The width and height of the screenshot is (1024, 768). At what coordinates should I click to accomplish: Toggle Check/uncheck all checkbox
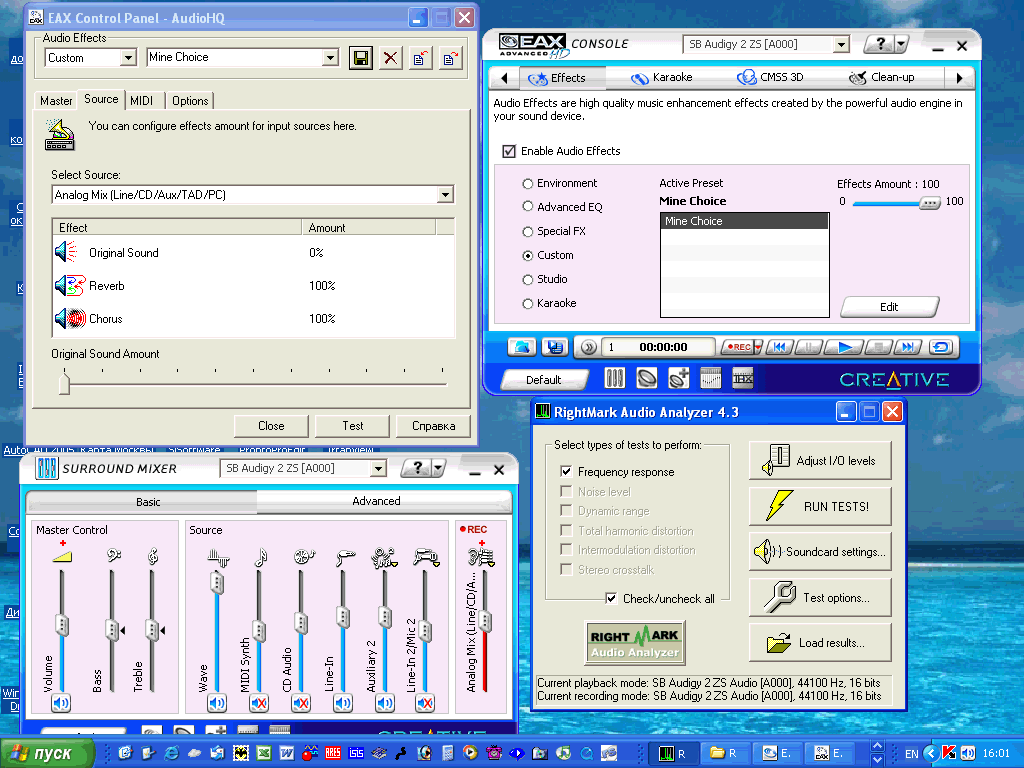pos(611,598)
